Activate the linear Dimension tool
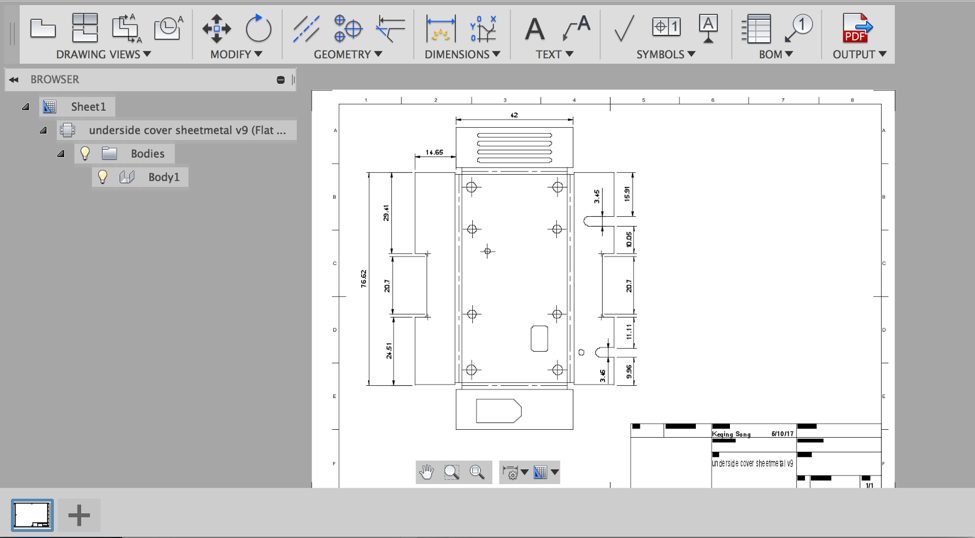Screen dimensions: 975x538 440,28
